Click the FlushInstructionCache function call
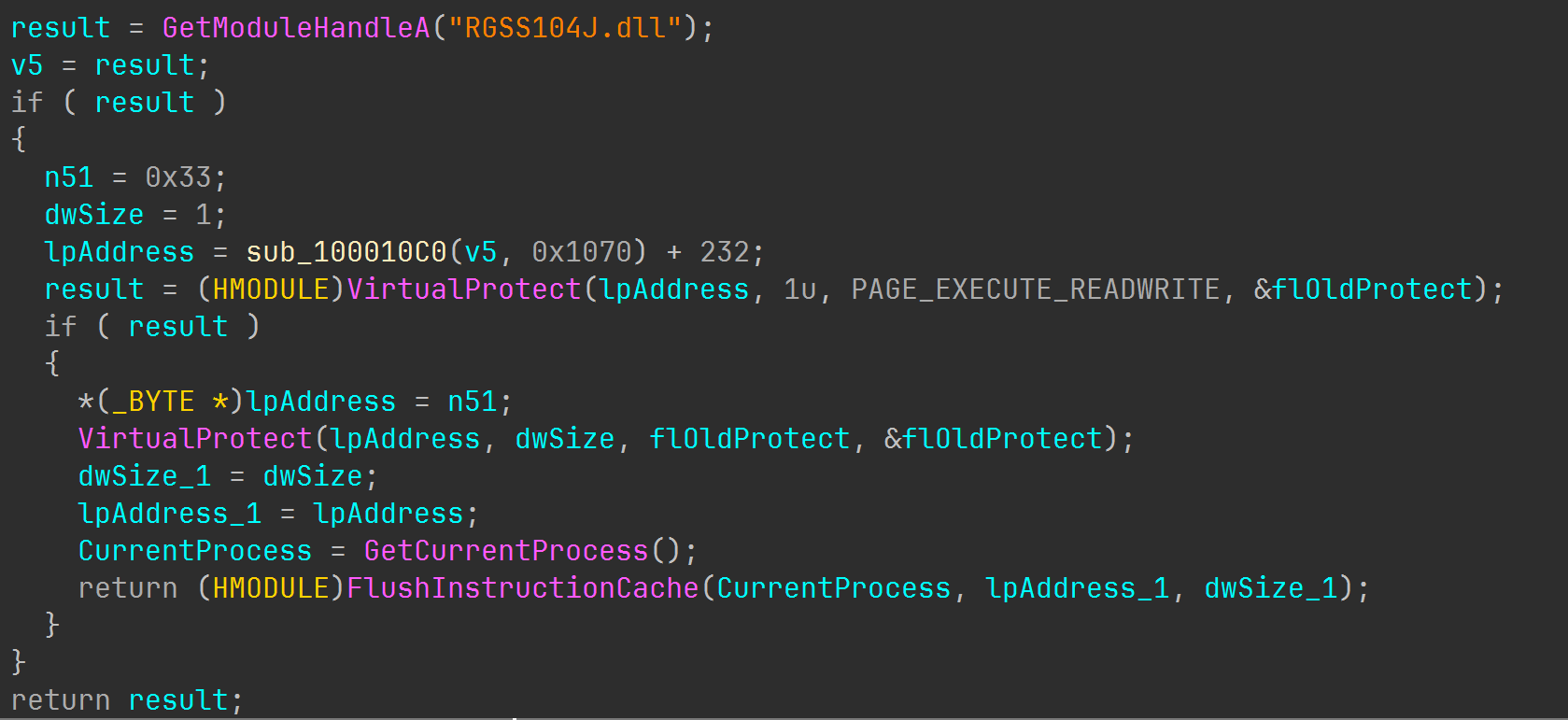The image size is (1568, 720). pos(522,588)
